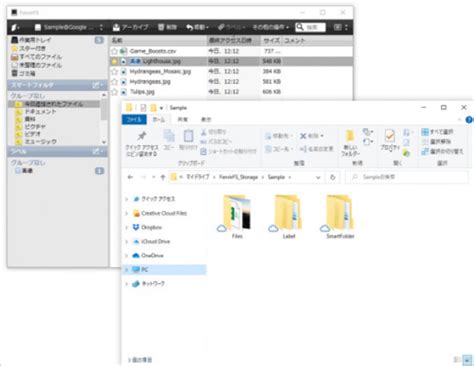The image size is (474, 366).
Task: Select the OneDrive cloud icon in sidebar
Action: (136, 256)
